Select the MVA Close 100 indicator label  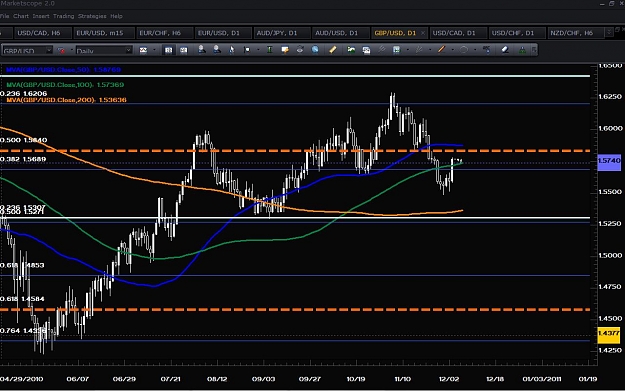click(x=65, y=84)
